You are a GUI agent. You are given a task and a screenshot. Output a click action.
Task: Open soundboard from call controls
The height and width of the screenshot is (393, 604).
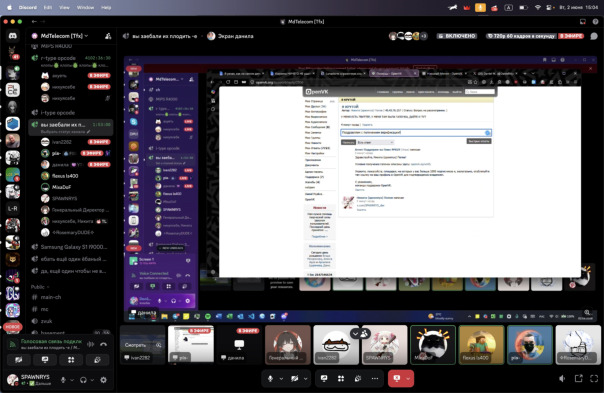pos(358,379)
